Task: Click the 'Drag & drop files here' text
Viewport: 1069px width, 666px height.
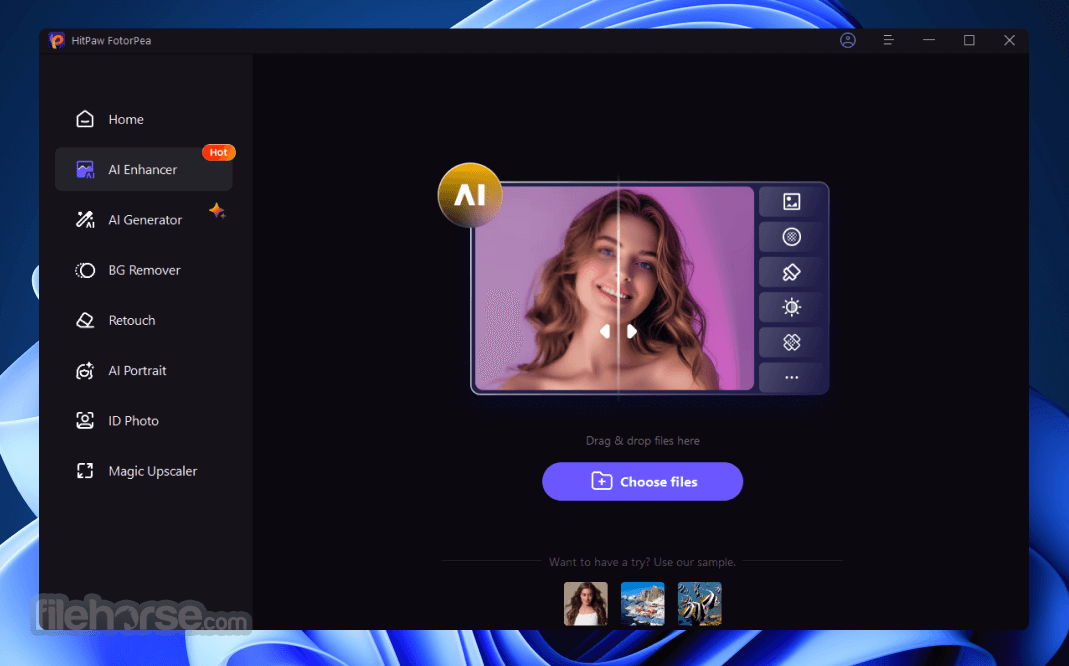Action: coord(643,441)
